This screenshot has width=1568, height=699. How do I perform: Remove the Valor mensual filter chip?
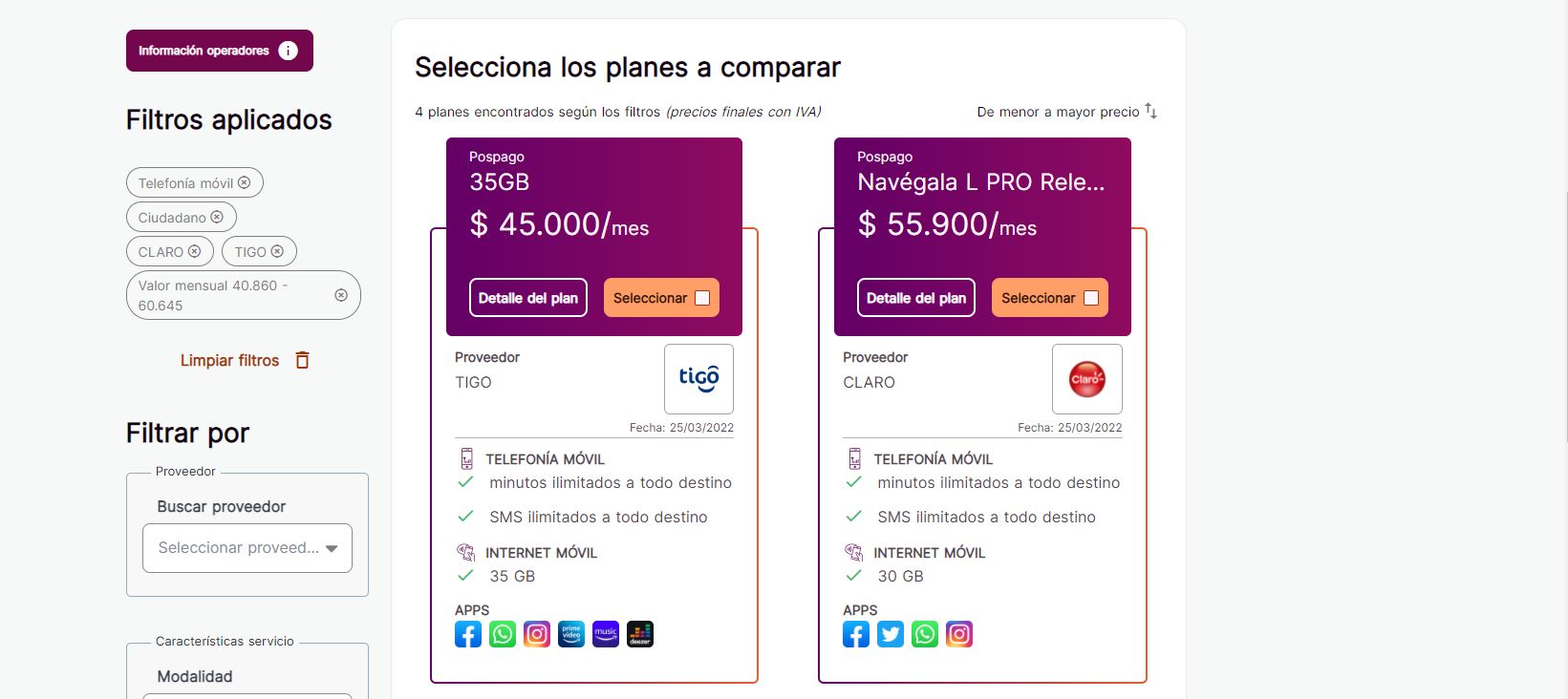[x=339, y=294]
